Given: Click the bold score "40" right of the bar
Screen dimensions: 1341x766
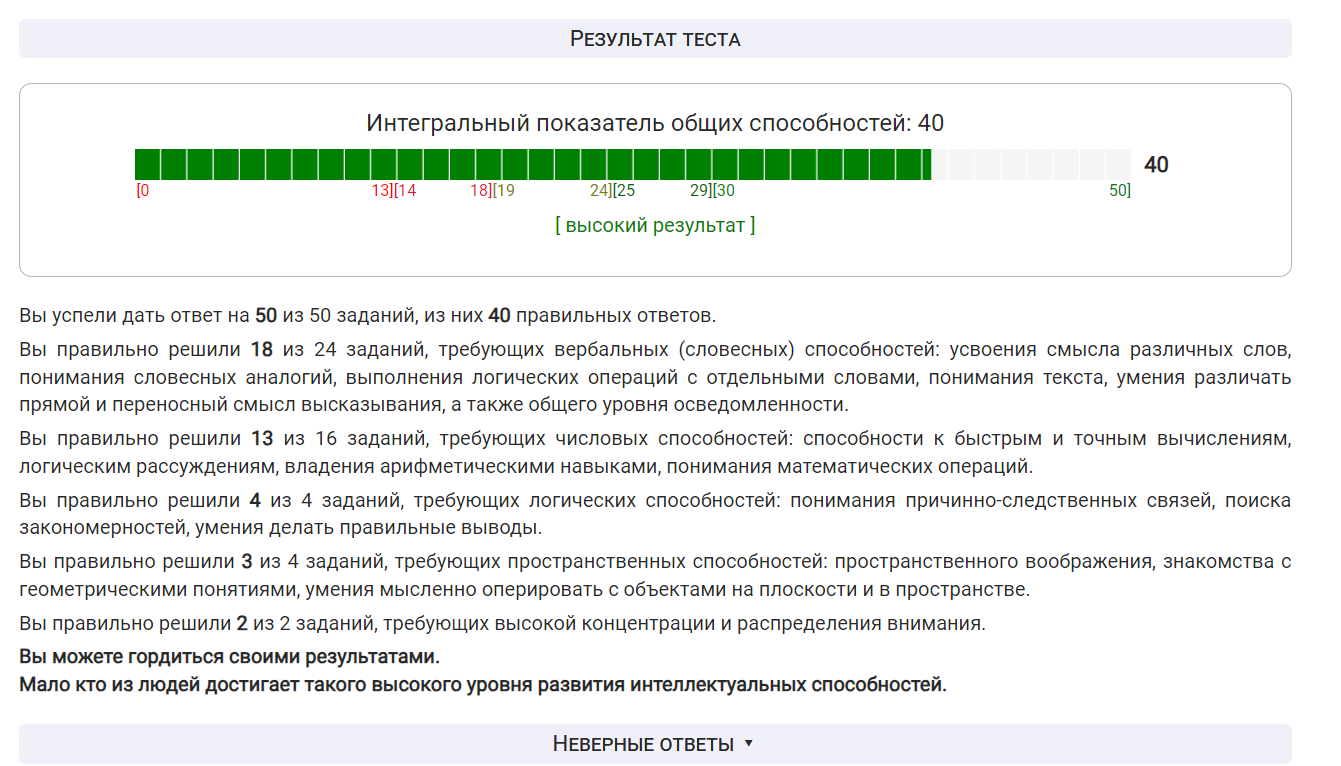Looking at the screenshot, I should coord(1156,165).
